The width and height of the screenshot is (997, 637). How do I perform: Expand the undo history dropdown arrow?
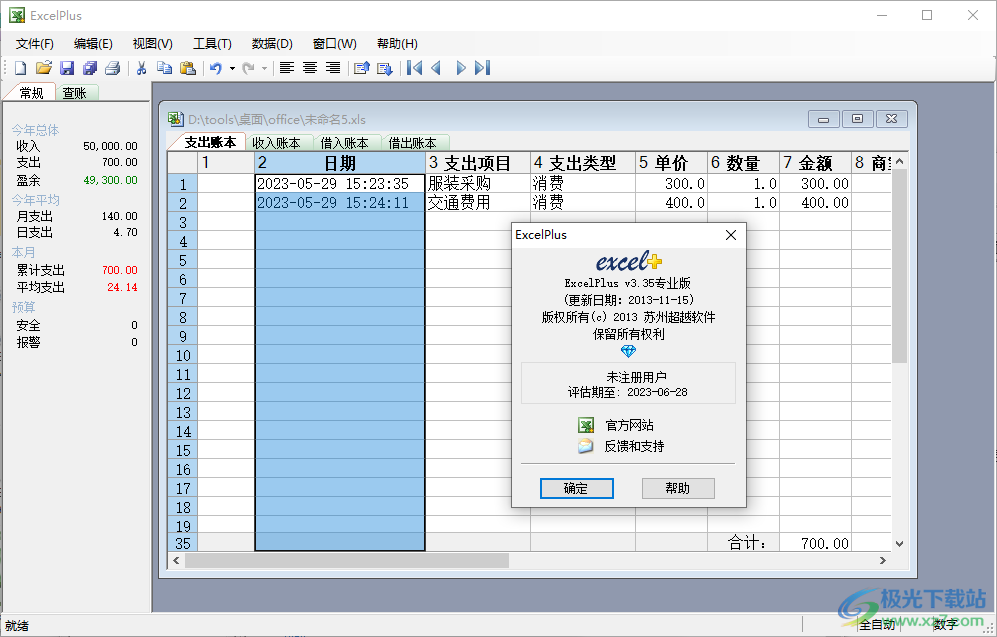pyautogui.click(x=232, y=69)
